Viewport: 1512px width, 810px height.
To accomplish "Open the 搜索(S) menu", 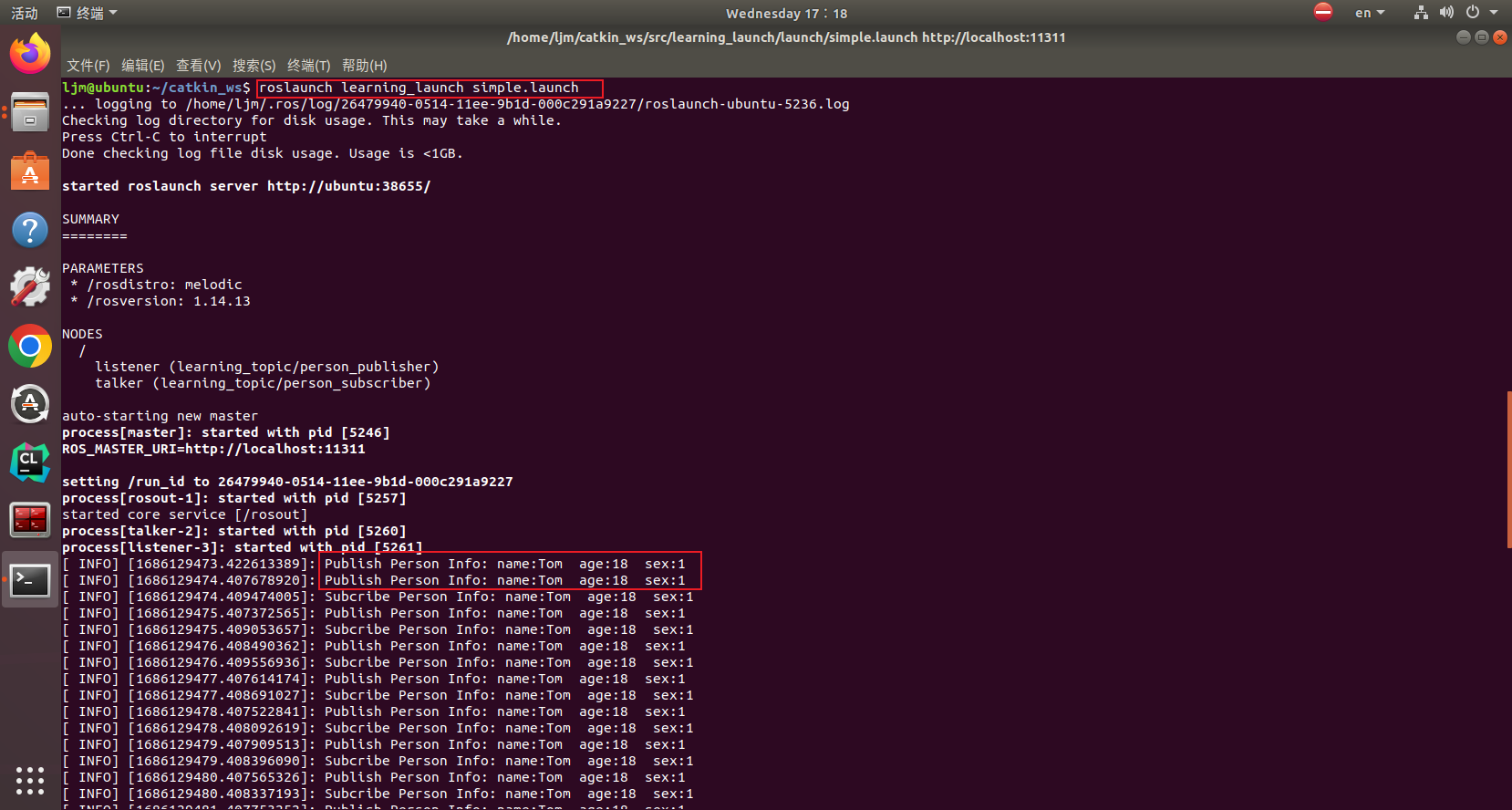I will [x=254, y=66].
